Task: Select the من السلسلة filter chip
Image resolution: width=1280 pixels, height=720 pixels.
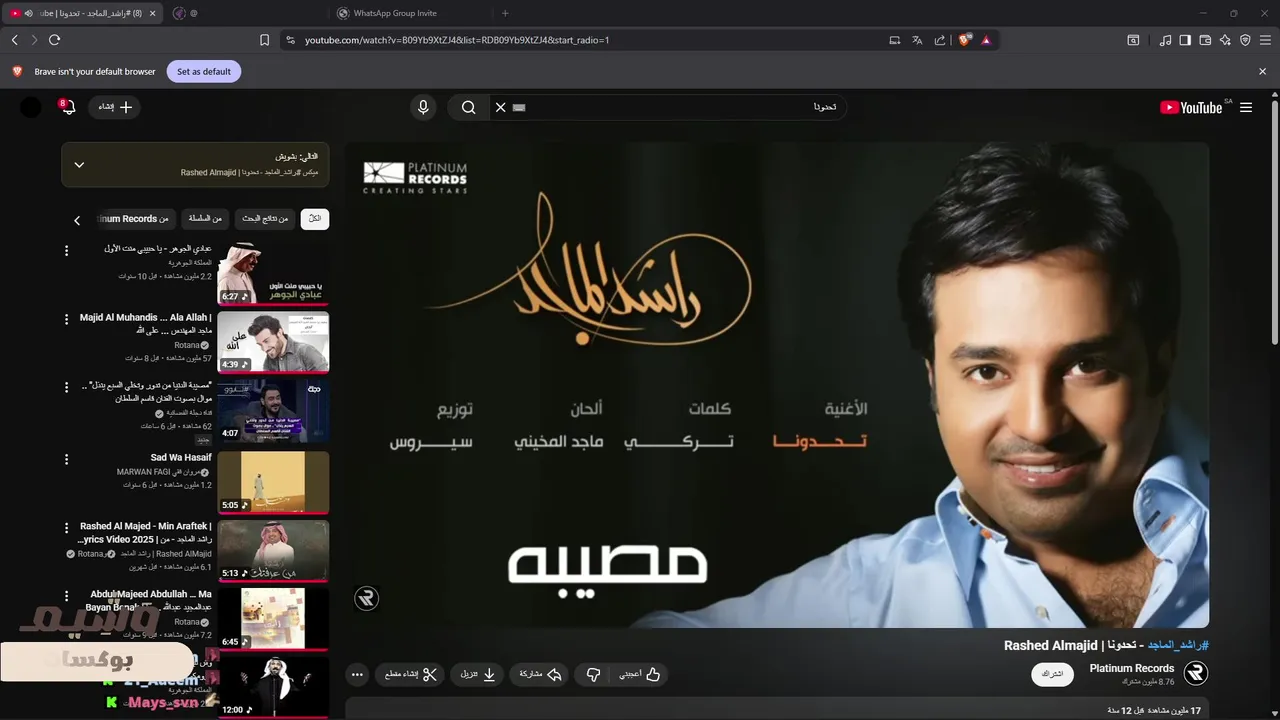Action: [205, 219]
